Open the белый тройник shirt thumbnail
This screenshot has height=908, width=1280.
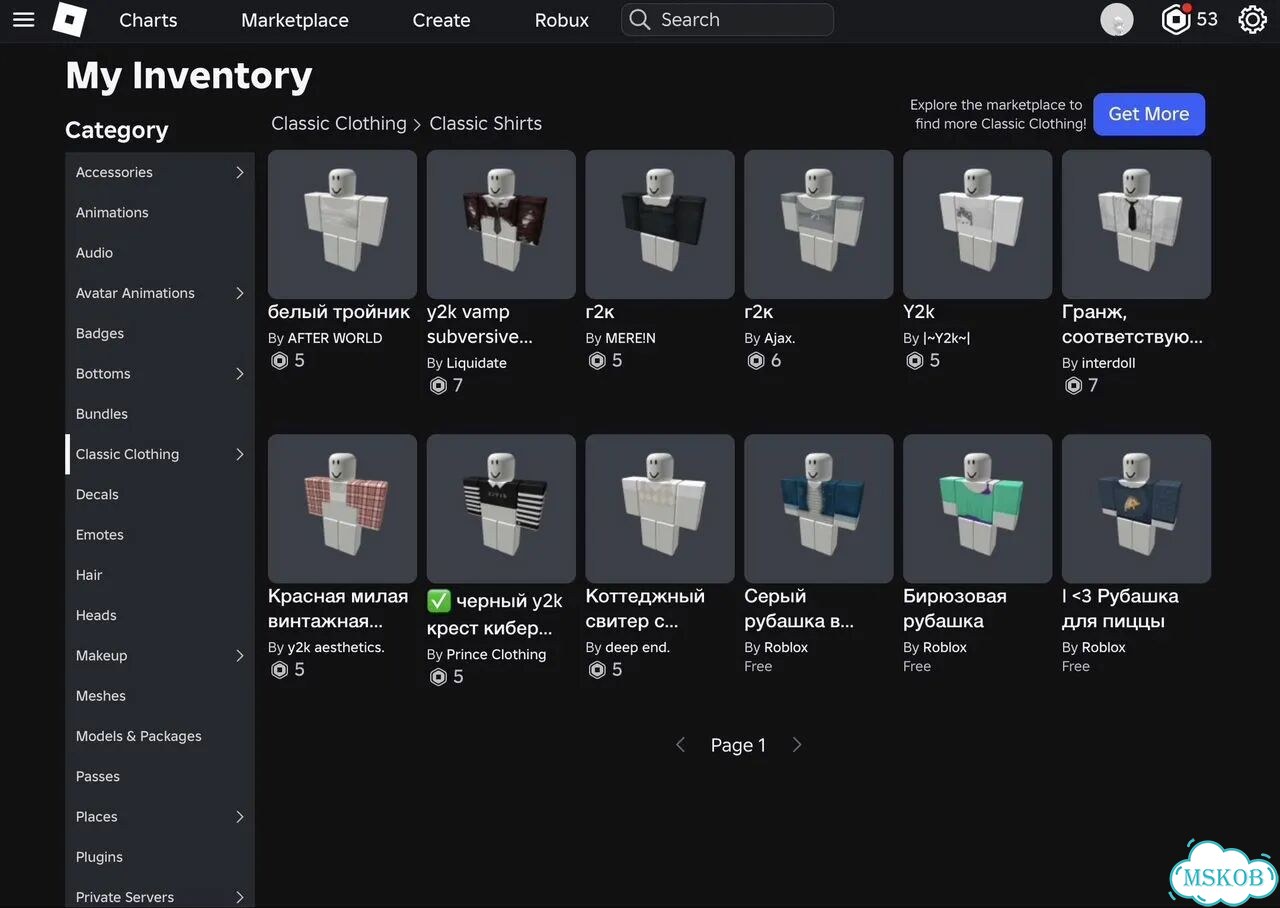[x=342, y=224]
